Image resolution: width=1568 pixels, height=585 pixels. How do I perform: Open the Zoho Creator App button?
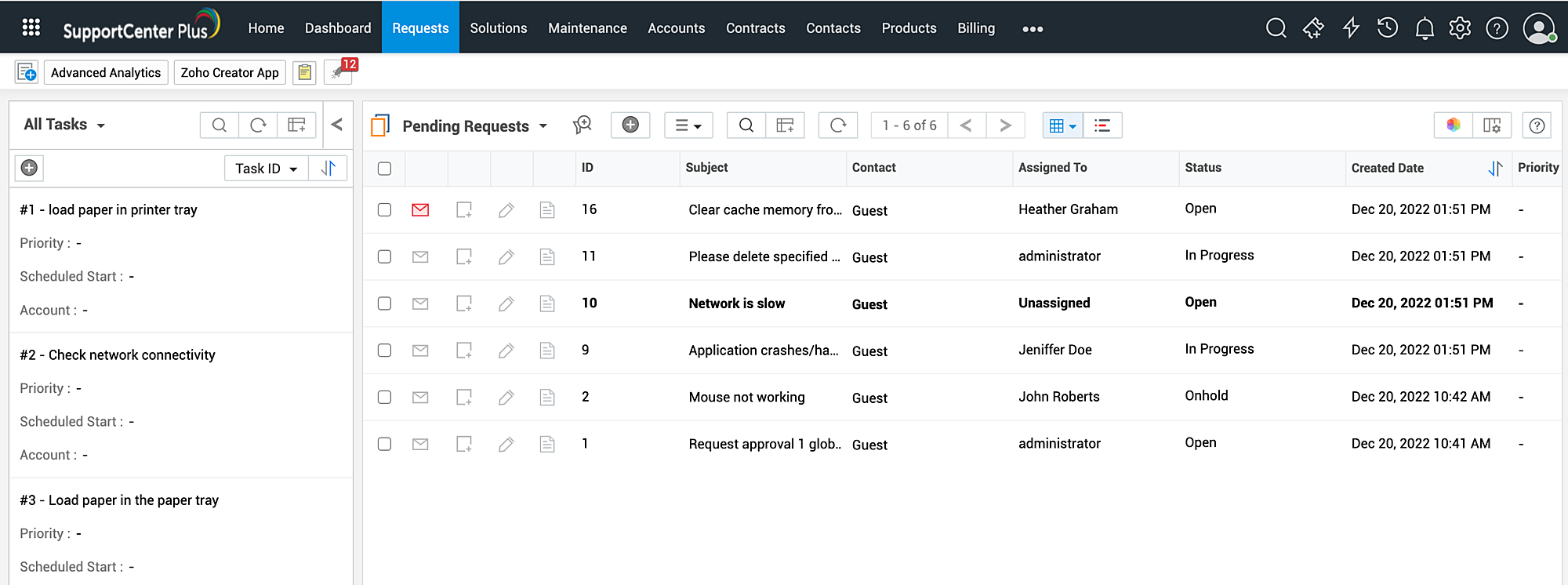coord(230,73)
